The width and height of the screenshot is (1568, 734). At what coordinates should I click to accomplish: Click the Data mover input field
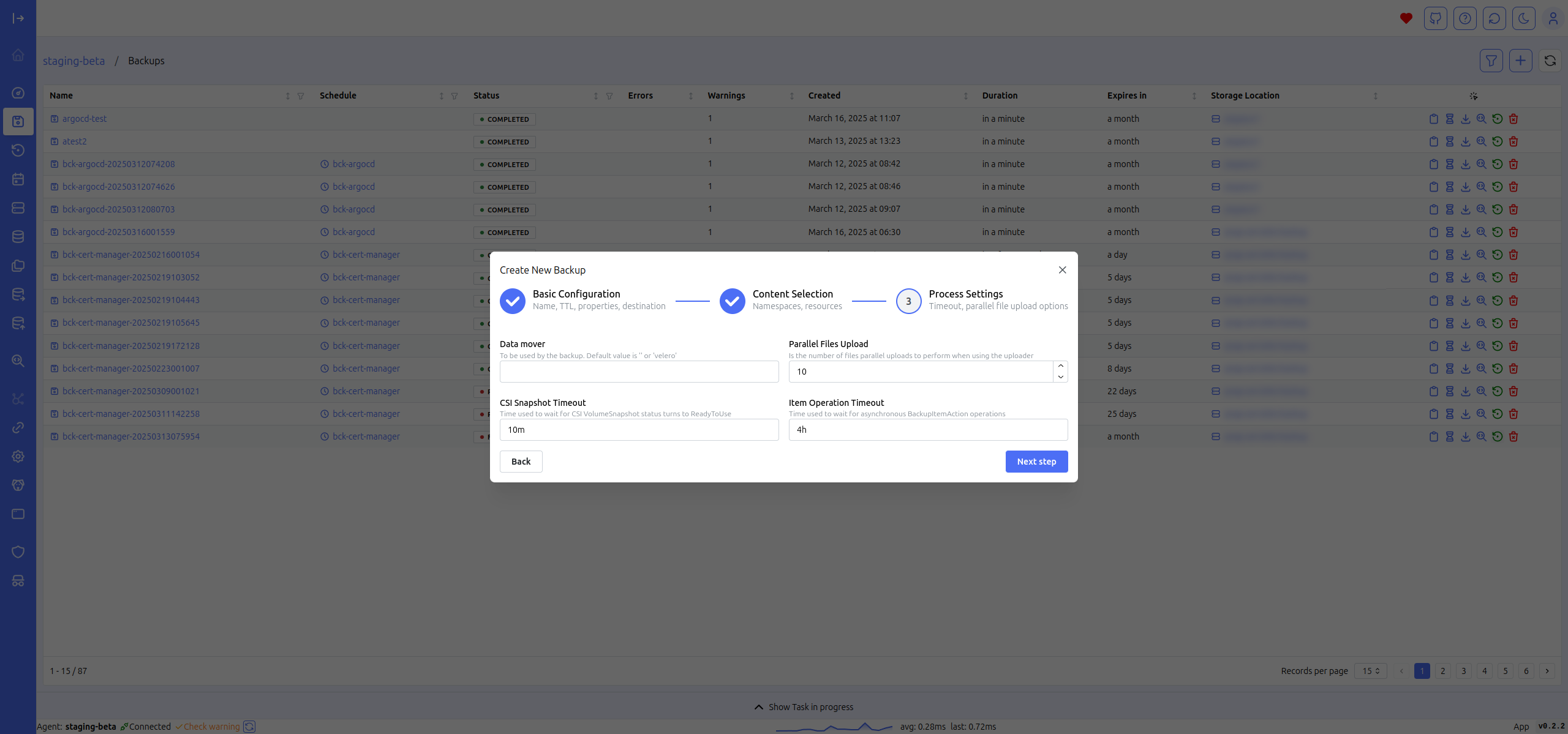(639, 372)
